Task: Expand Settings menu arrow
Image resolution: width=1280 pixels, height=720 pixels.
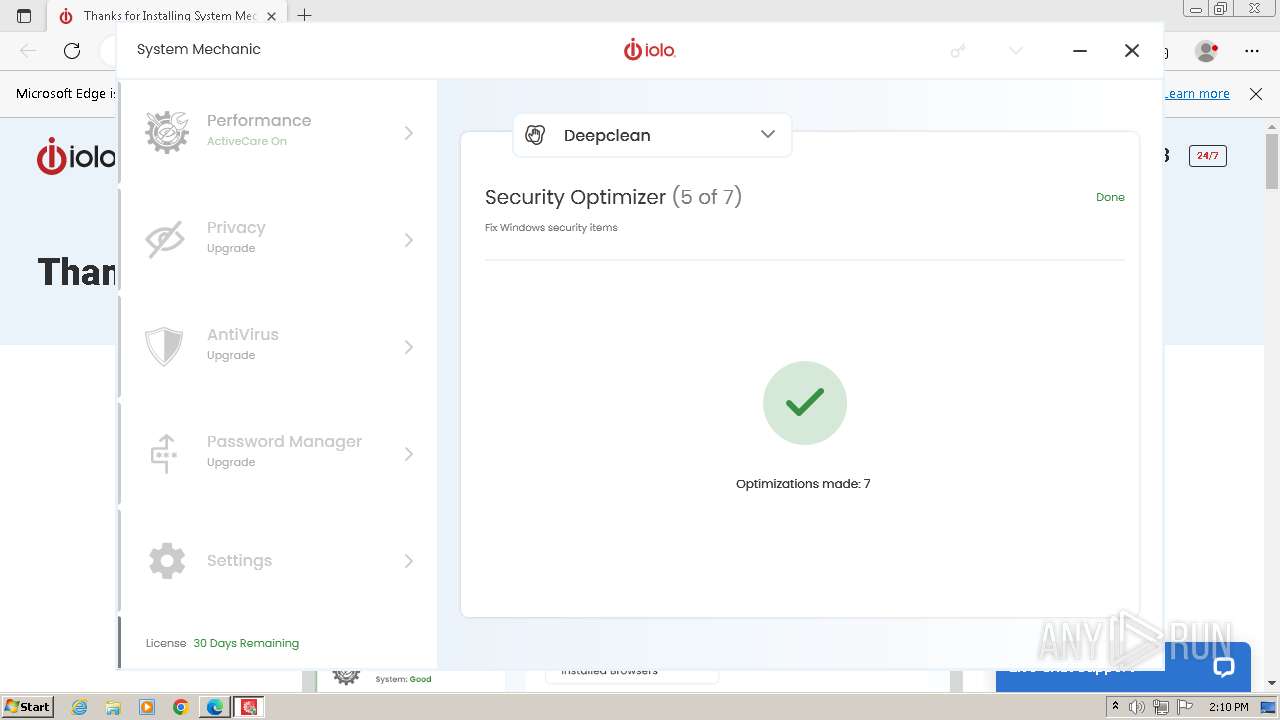Action: click(x=408, y=560)
